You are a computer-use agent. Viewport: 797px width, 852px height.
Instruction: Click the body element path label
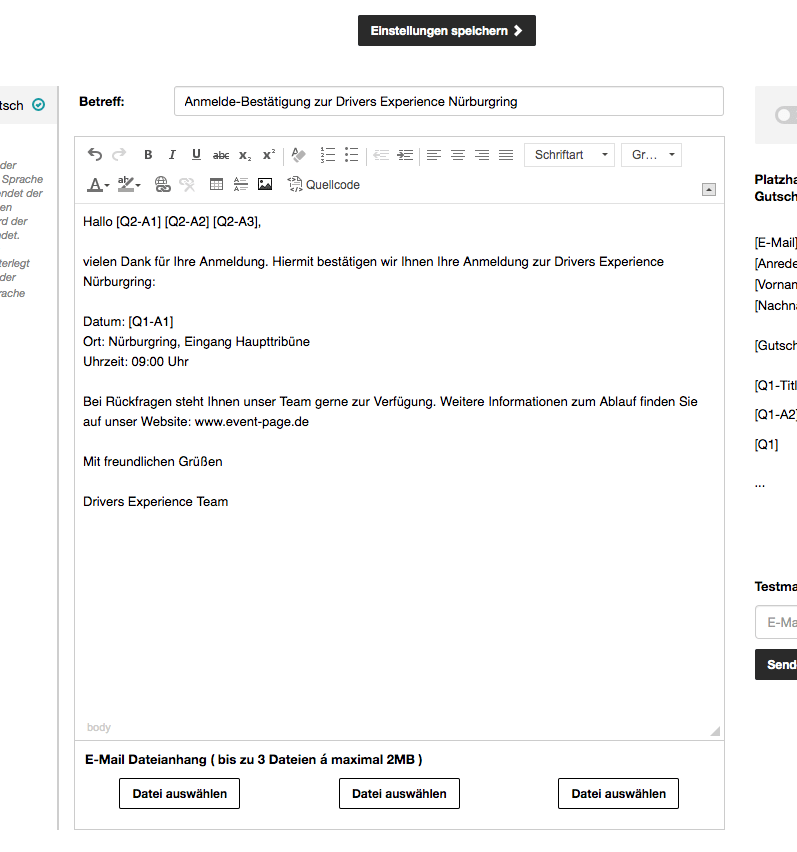pyautogui.click(x=99, y=727)
